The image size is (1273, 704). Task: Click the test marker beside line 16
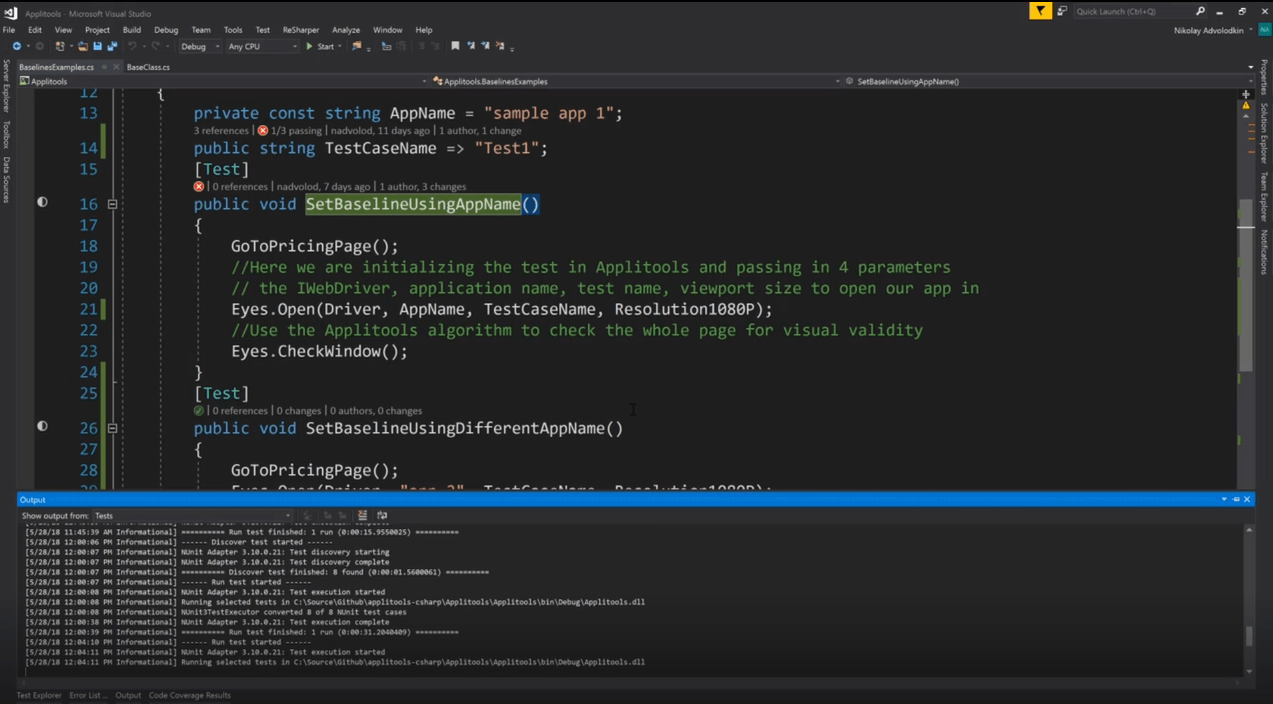[42, 202]
